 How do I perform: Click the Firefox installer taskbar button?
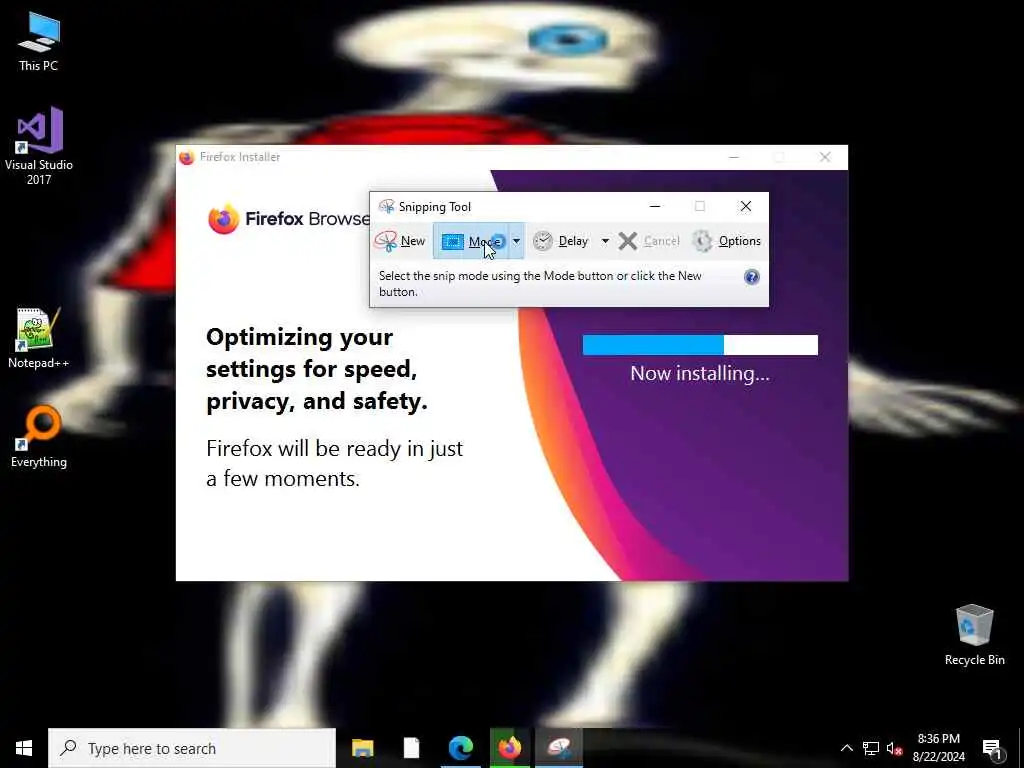510,748
